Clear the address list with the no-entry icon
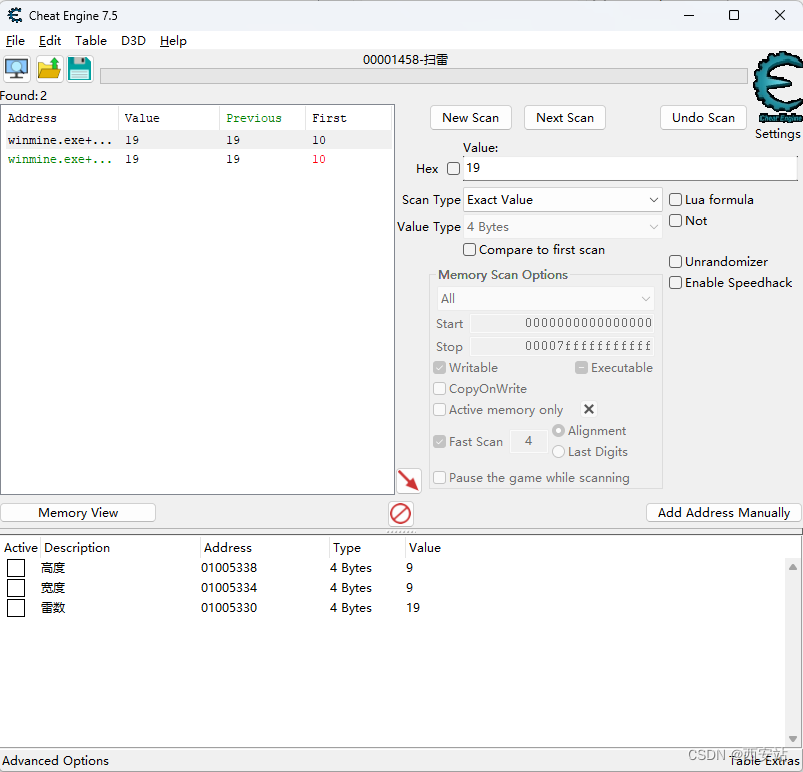Image resolution: width=803 pixels, height=772 pixels. [x=400, y=513]
